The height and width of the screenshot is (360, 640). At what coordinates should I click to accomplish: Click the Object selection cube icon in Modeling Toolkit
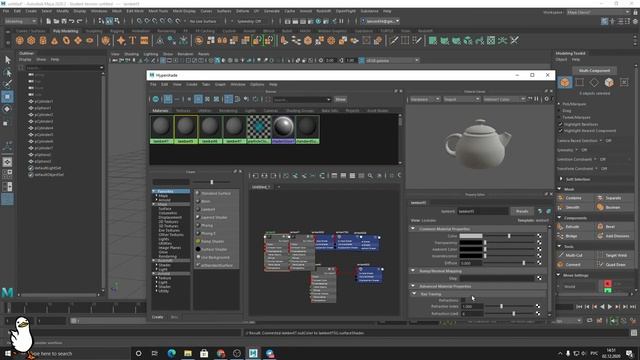pyautogui.click(x=565, y=82)
